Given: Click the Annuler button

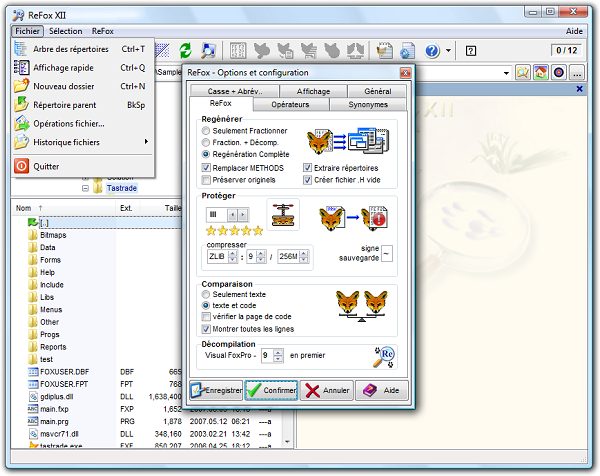Looking at the screenshot, I should 327,390.
